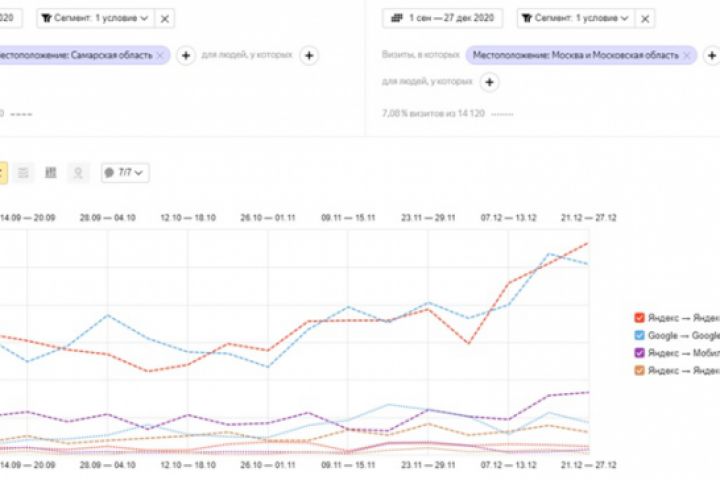Toggle the orange Яндекс series checkbox
Screen dimensions: 720x480
coord(639,371)
